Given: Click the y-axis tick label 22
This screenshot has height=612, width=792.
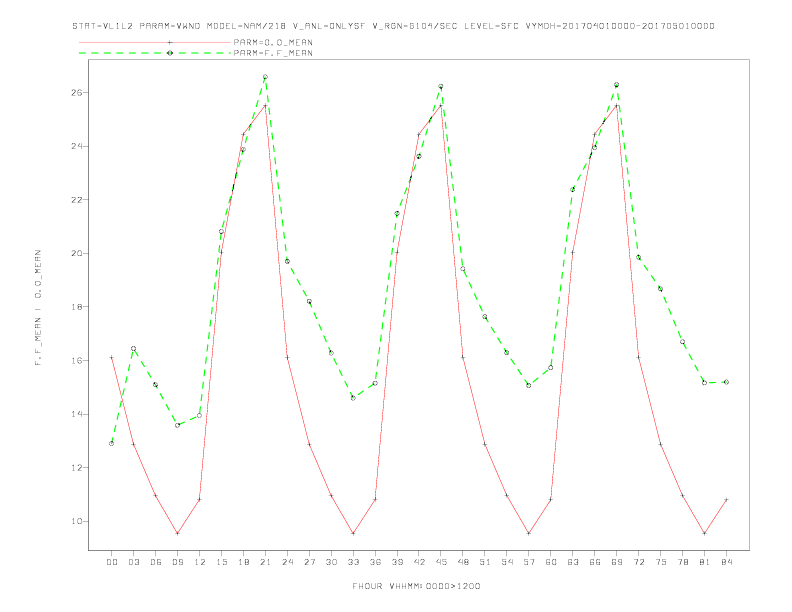Looking at the screenshot, I should click(77, 200).
